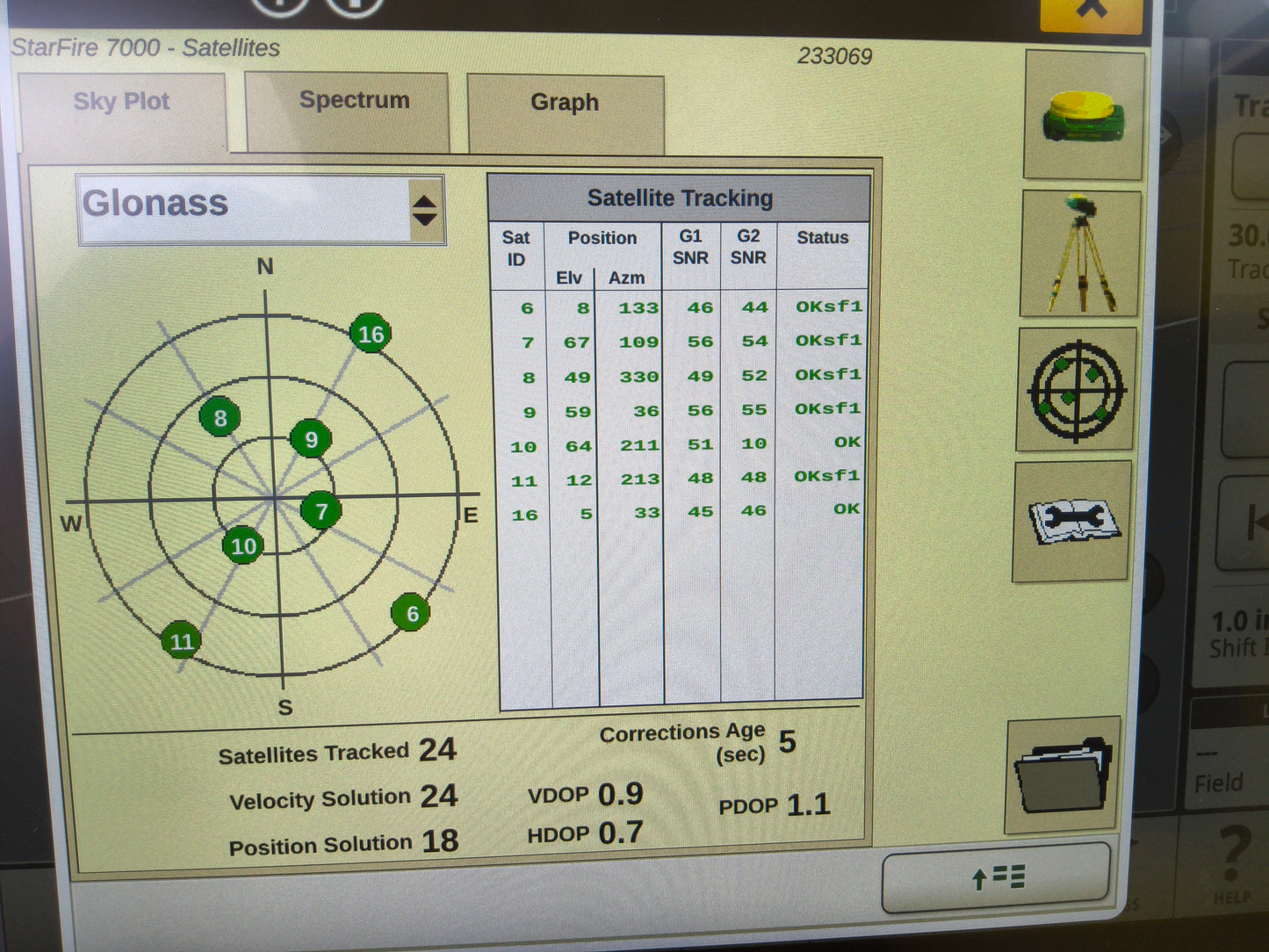Switch to the Graph tab

(565, 113)
